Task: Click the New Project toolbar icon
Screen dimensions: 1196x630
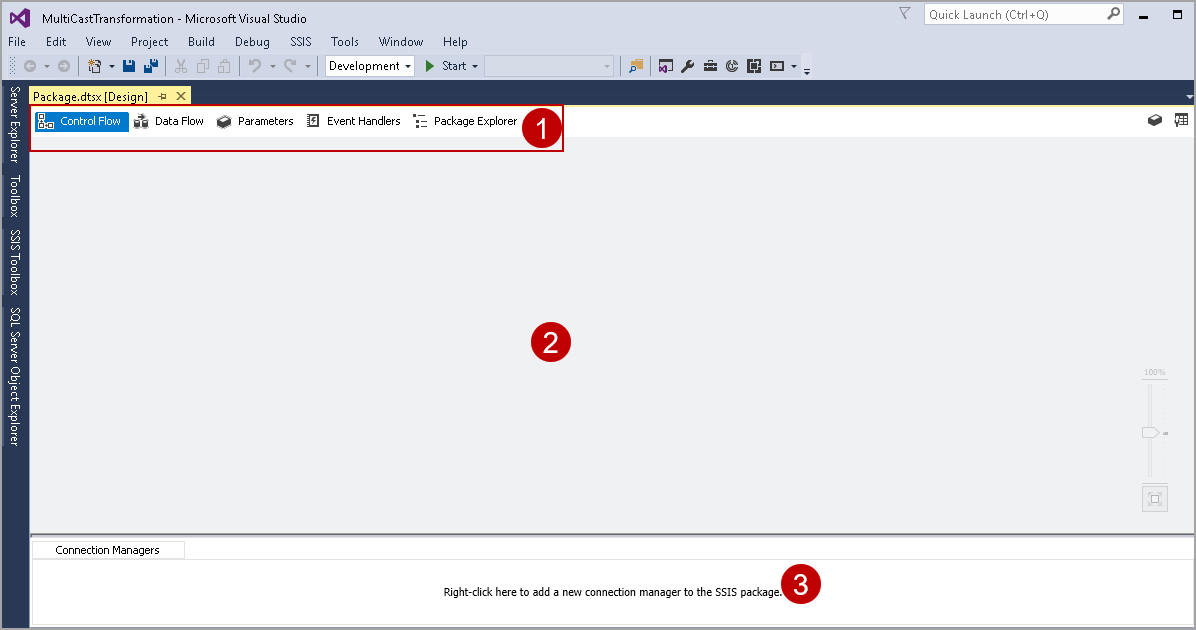Action: click(x=95, y=66)
